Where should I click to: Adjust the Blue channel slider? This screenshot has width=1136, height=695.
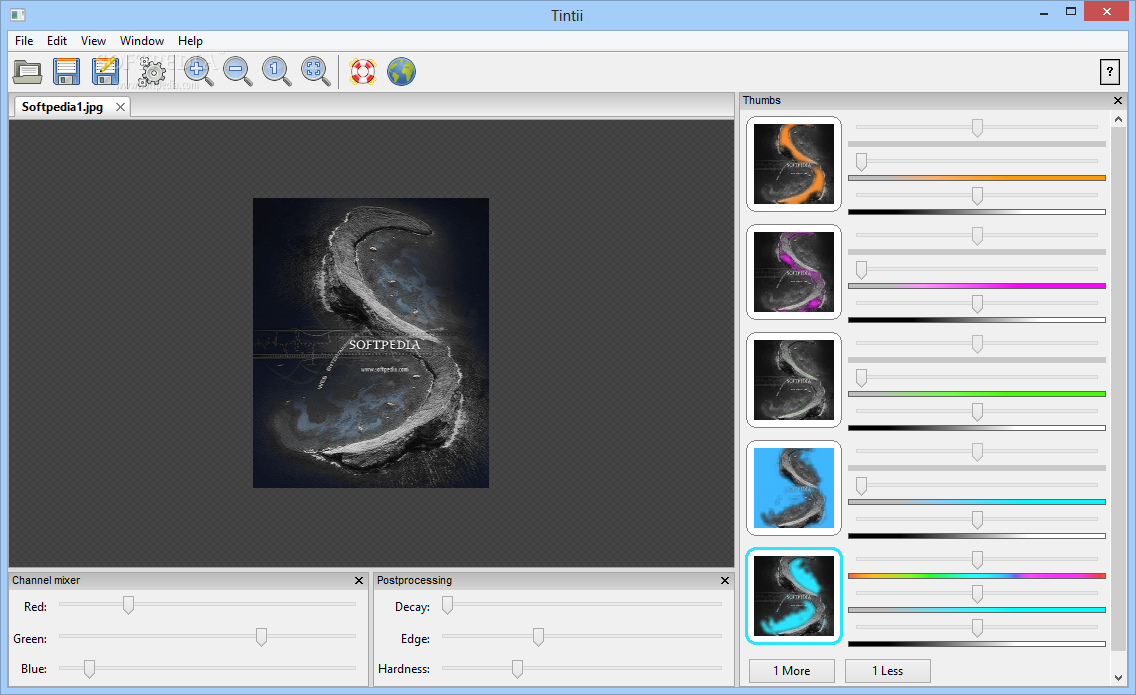[x=89, y=669]
